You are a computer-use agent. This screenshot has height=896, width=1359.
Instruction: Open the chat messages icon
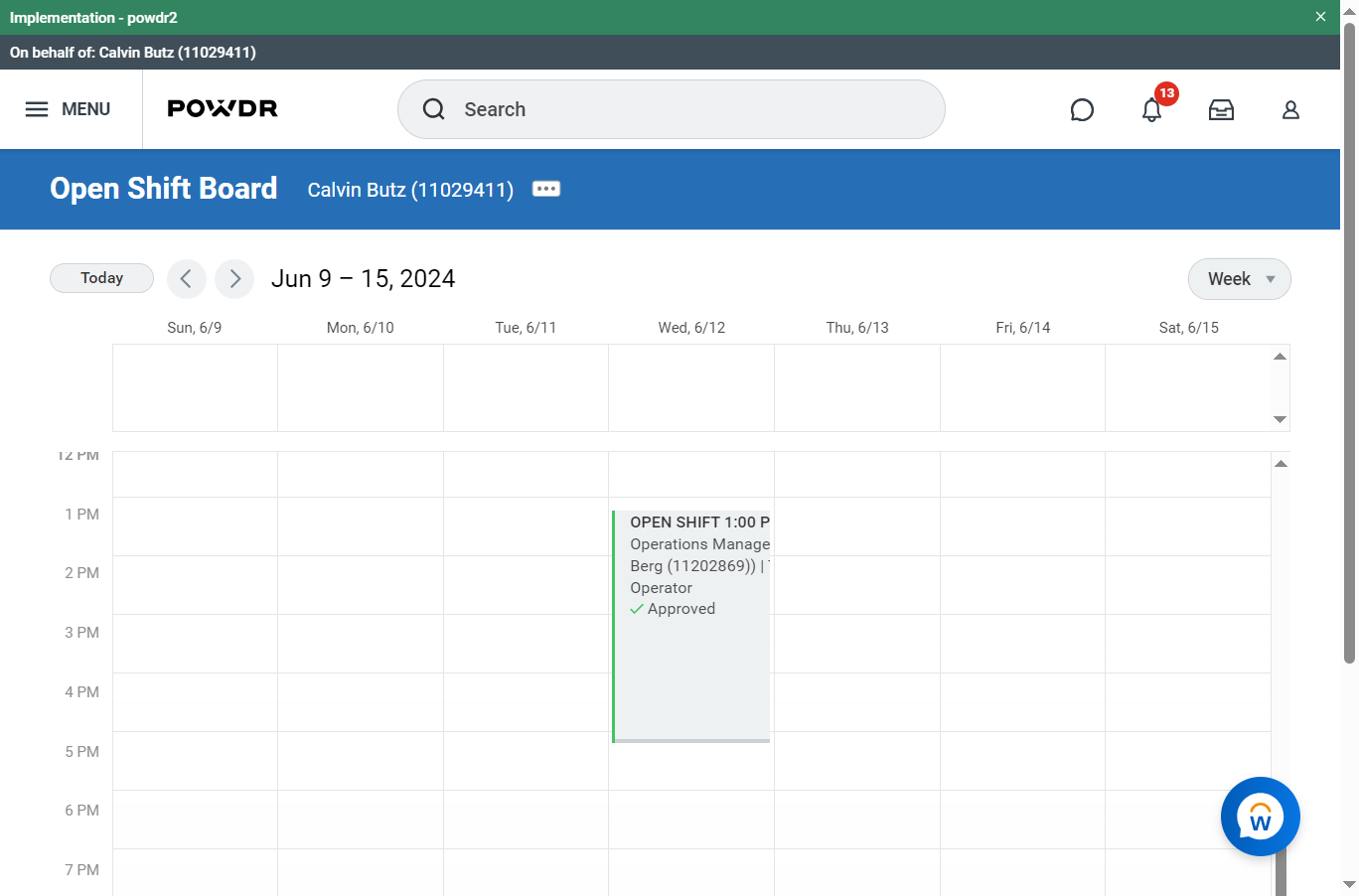pos(1082,109)
